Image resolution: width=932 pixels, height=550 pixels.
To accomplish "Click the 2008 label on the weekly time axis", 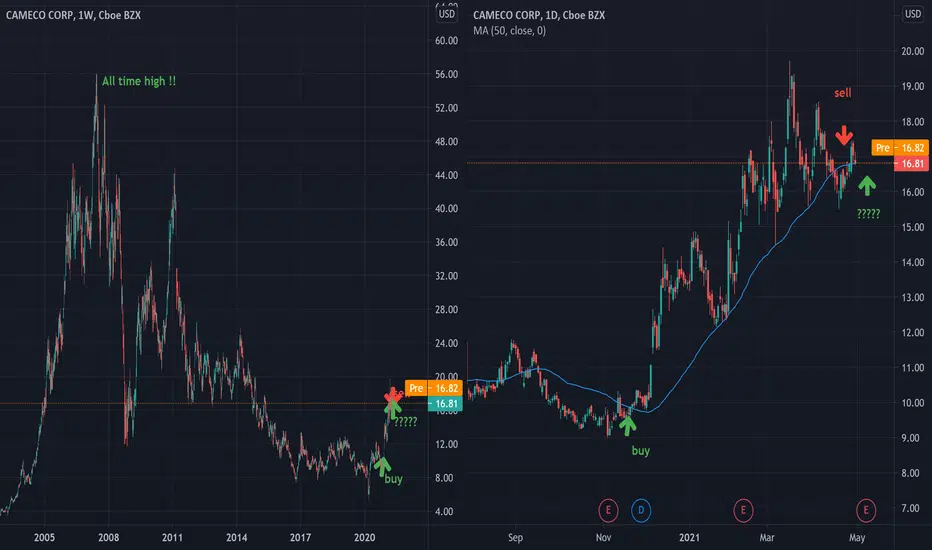I will click(108, 538).
